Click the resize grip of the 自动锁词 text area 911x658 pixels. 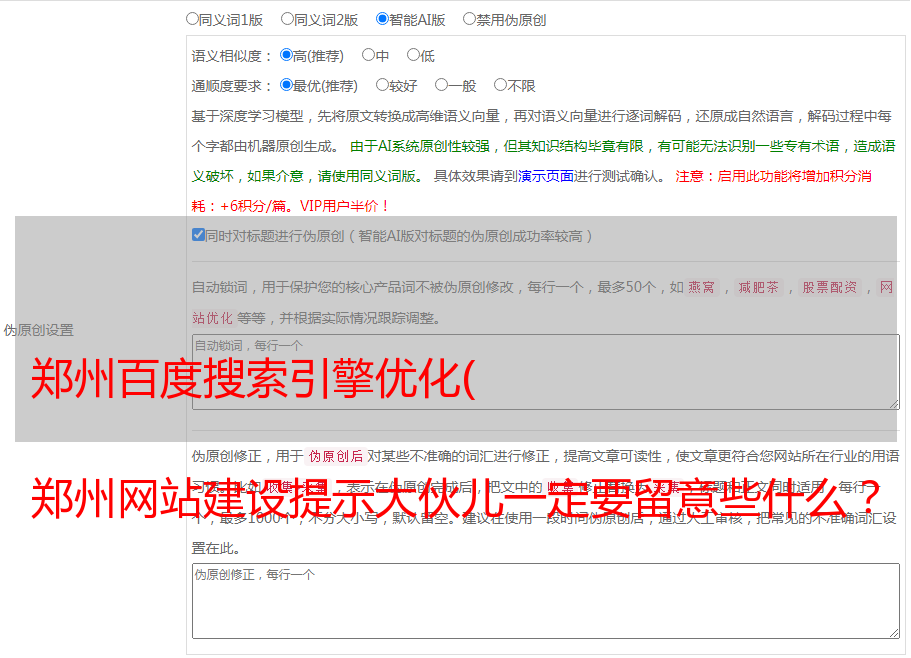coord(894,404)
